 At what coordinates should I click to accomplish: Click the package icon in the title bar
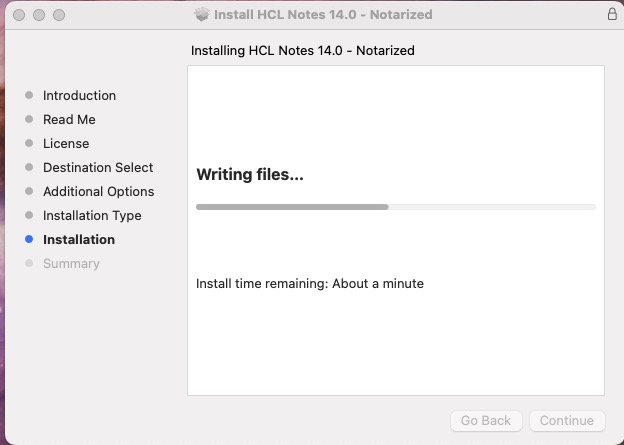202,15
